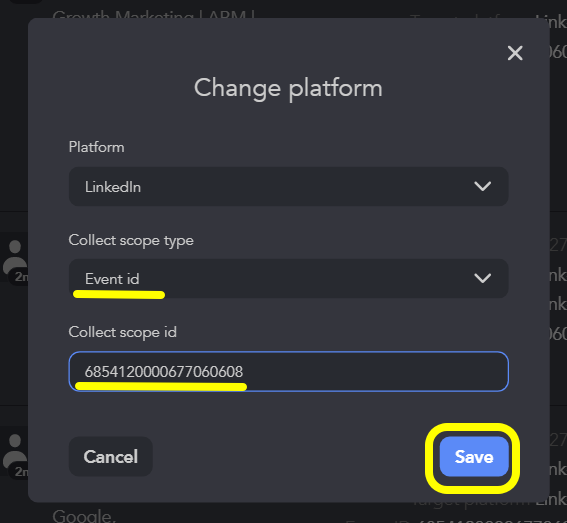Open the Collect scope type dropdown
The width and height of the screenshot is (567, 523).
click(x=289, y=278)
